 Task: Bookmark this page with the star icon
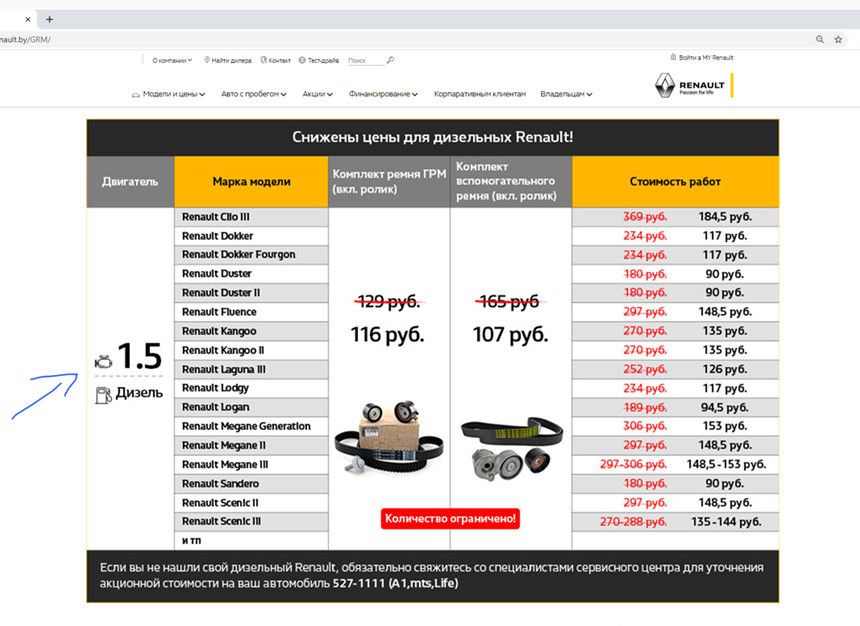(x=838, y=40)
